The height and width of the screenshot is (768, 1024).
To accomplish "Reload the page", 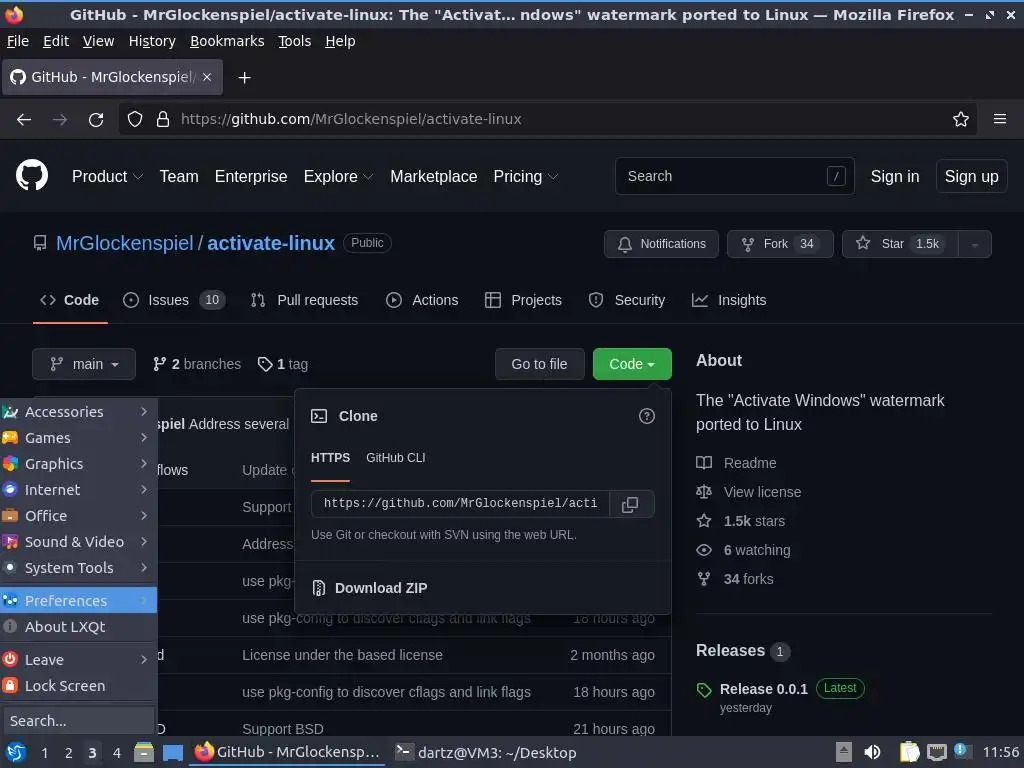I will pyautogui.click(x=96, y=120).
